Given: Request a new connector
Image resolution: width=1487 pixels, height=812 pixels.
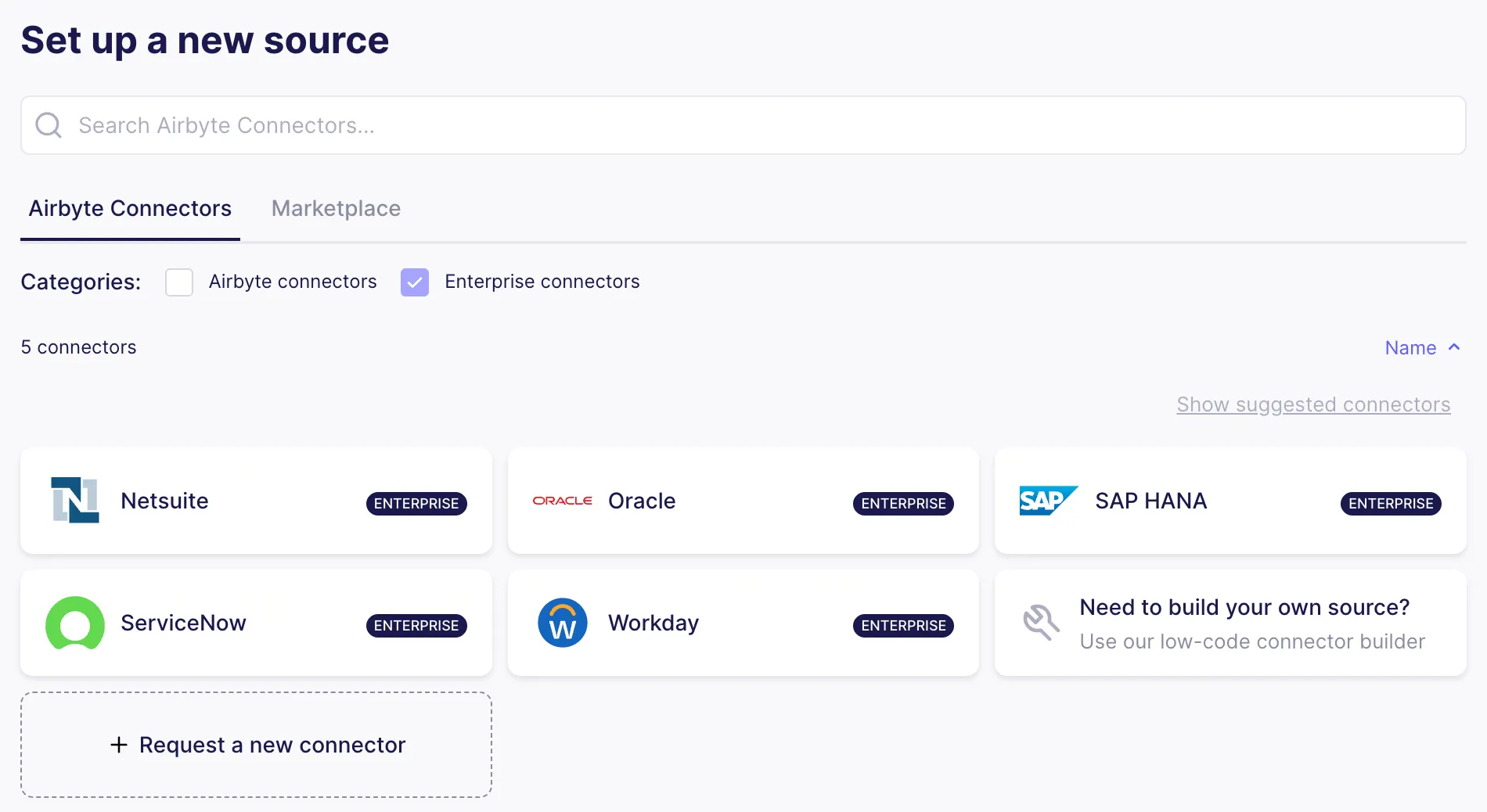Looking at the screenshot, I should [256, 745].
